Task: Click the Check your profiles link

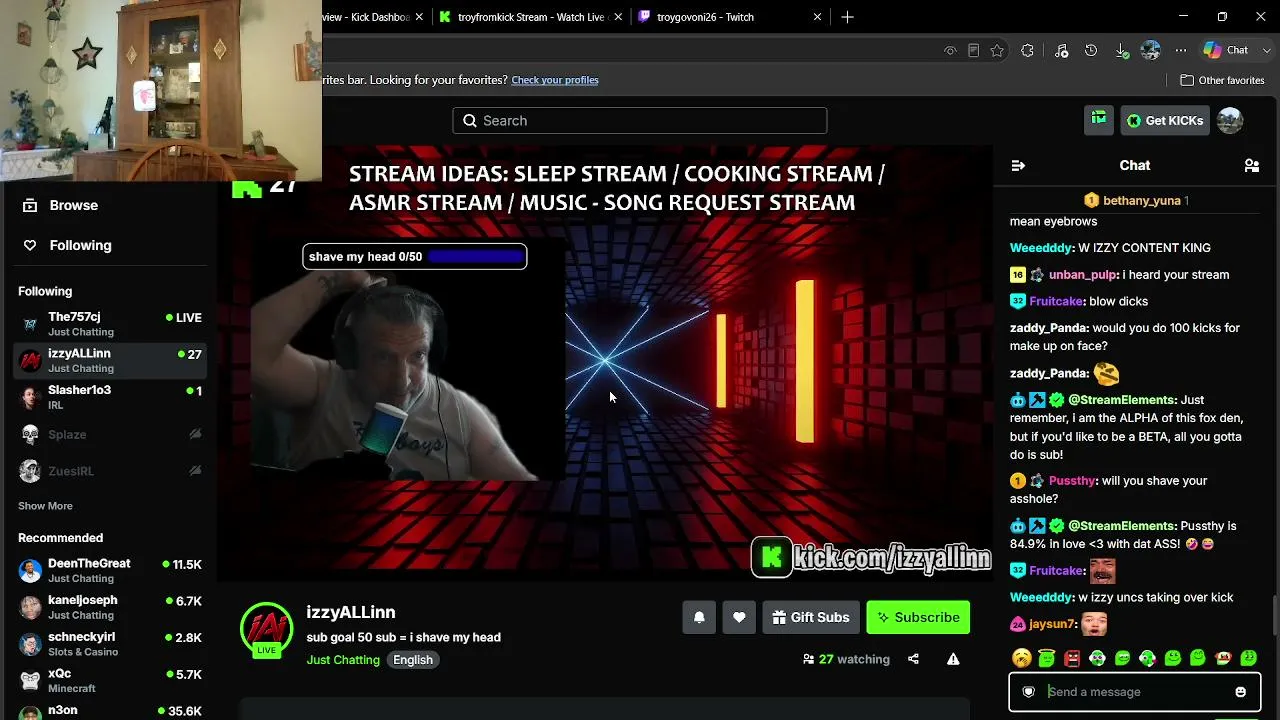Action: point(555,80)
